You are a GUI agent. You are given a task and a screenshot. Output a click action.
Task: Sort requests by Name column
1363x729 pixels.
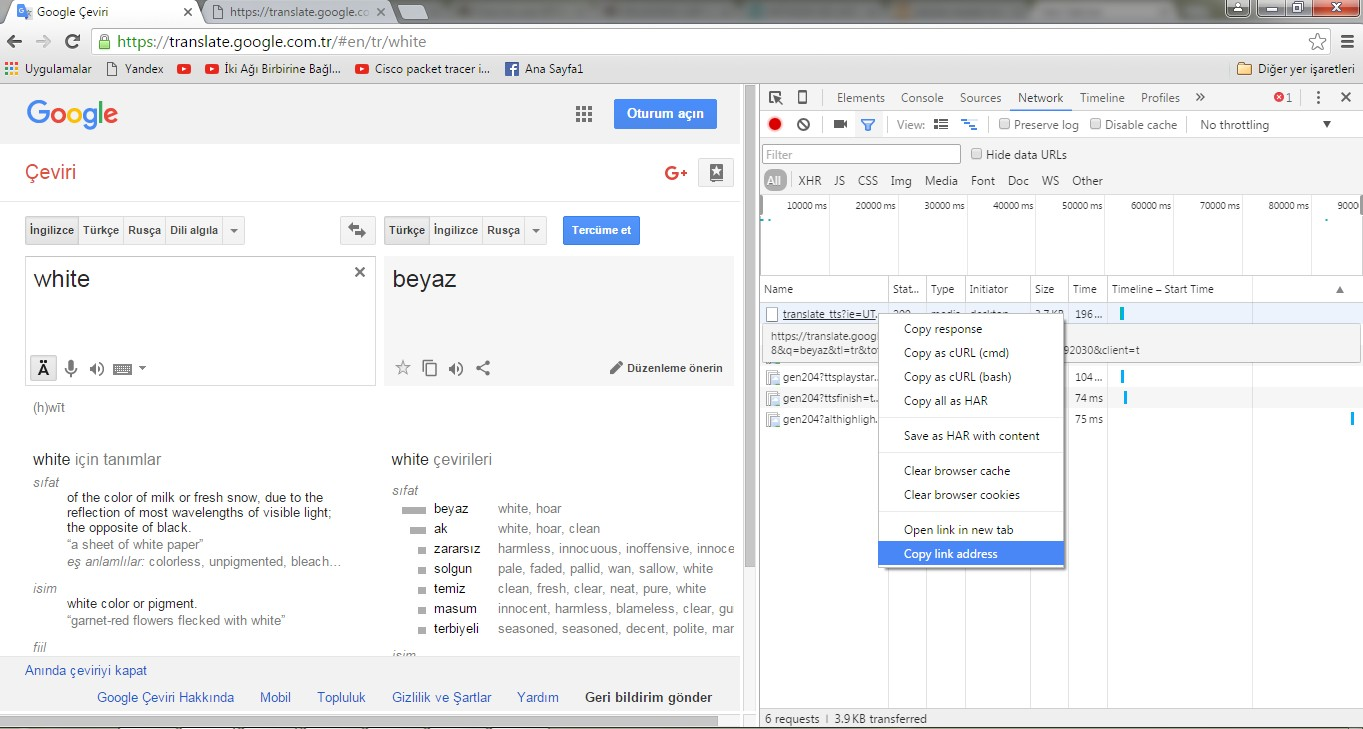[x=824, y=289]
